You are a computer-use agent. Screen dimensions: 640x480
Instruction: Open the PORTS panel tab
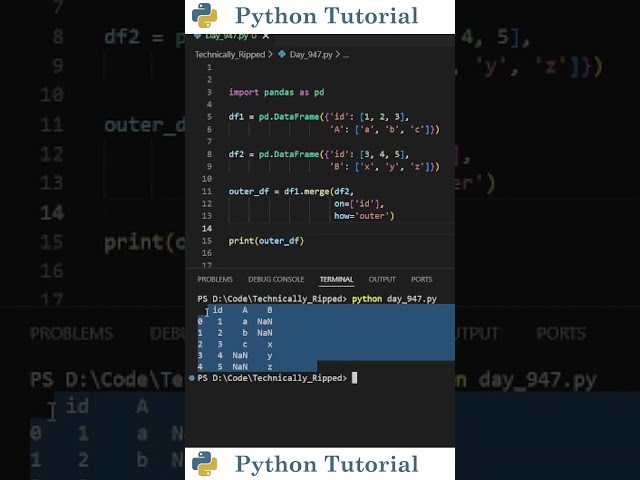[422, 279]
